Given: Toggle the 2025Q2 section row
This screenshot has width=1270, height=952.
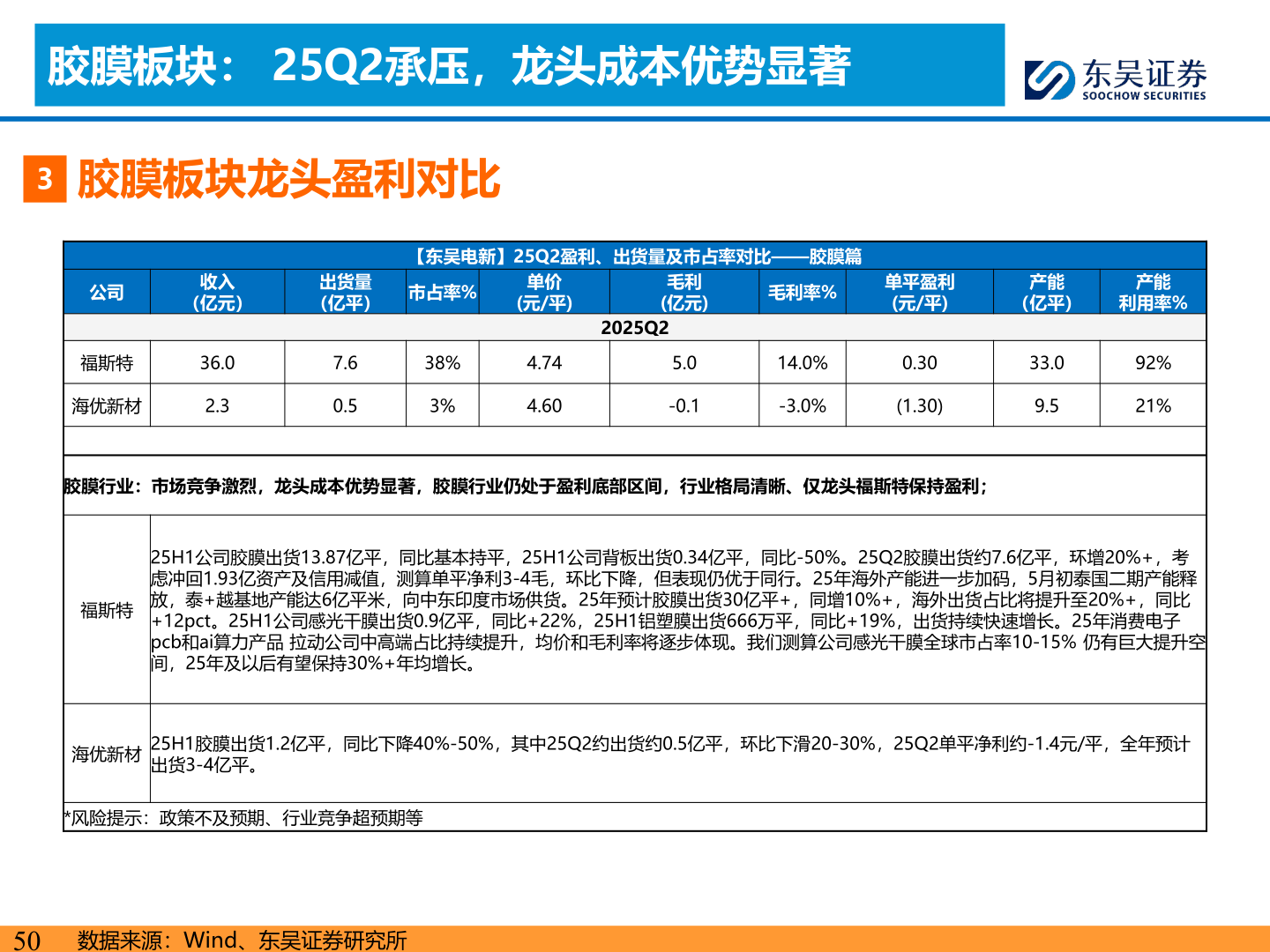Looking at the screenshot, I should tap(635, 328).
